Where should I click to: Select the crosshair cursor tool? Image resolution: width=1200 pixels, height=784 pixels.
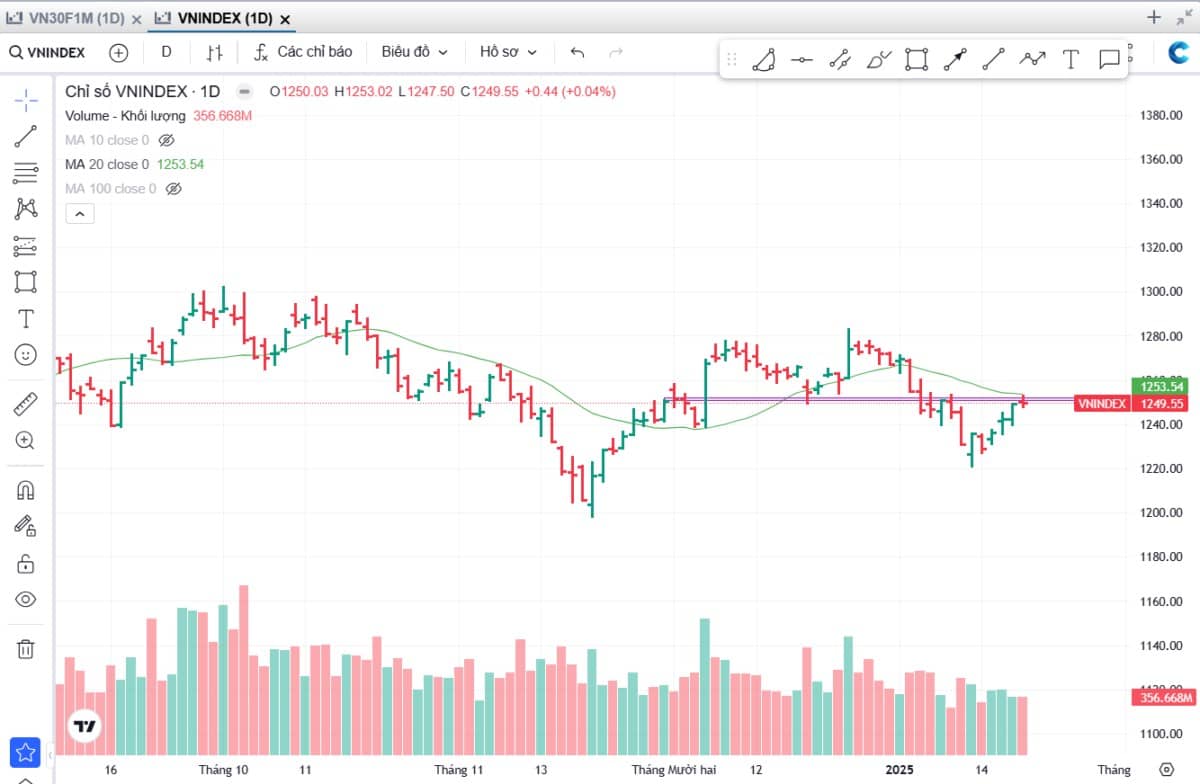(x=26, y=99)
